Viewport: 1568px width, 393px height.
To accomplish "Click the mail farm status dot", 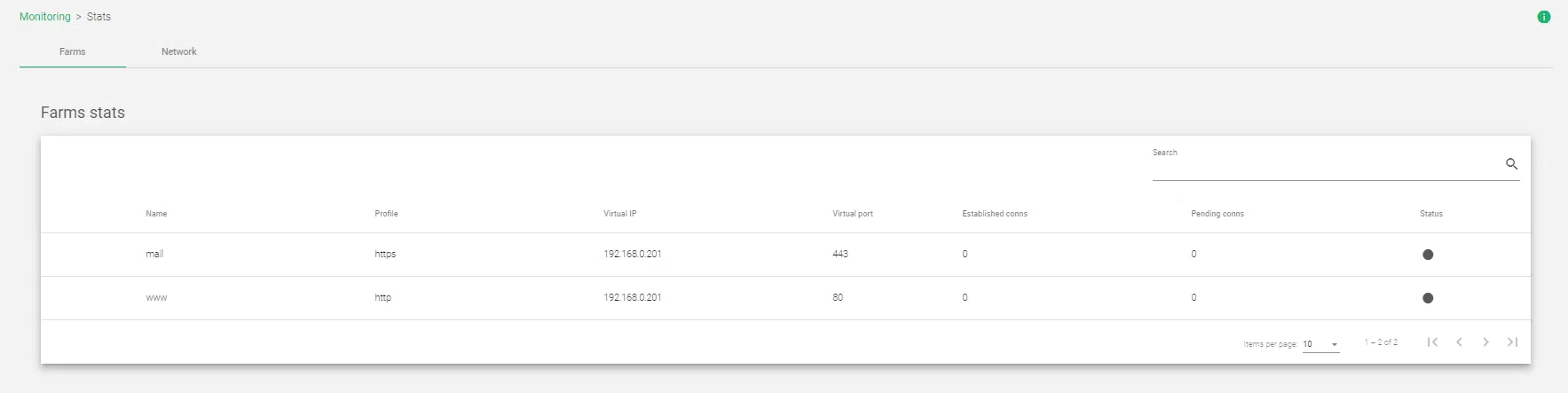I will (x=1427, y=255).
